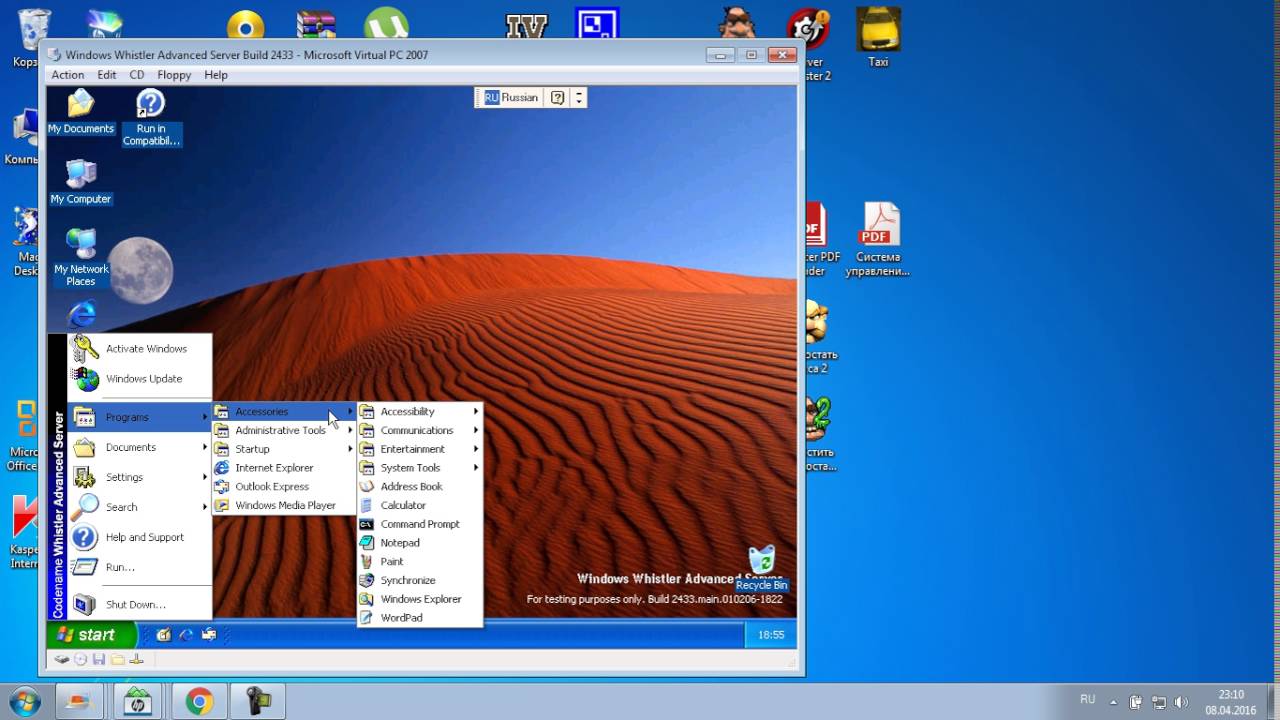This screenshot has height=720, width=1280.
Task: Open the Action menu in Virtual PC
Action: pyautogui.click(x=68, y=75)
